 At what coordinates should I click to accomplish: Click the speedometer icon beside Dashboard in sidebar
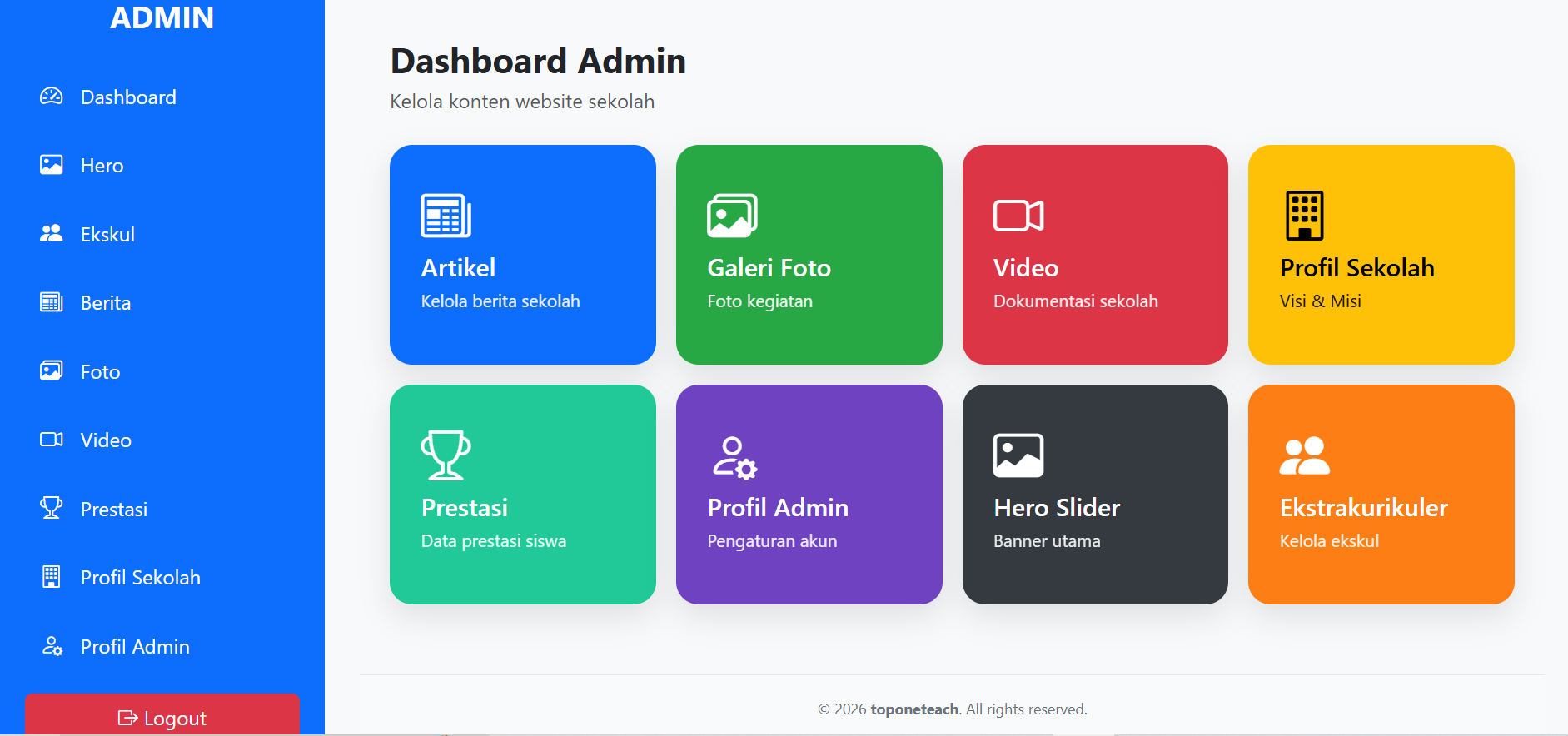click(x=52, y=97)
